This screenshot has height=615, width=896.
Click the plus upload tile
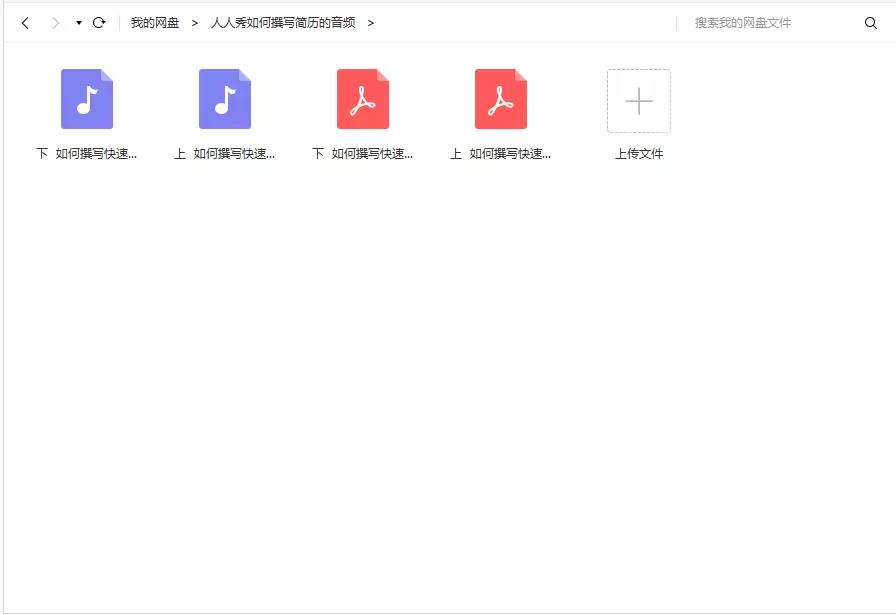coord(639,101)
